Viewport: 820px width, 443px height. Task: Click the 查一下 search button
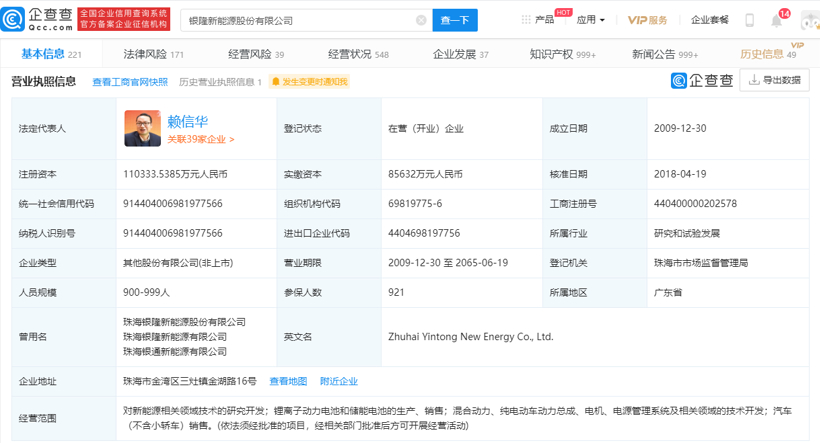click(455, 20)
